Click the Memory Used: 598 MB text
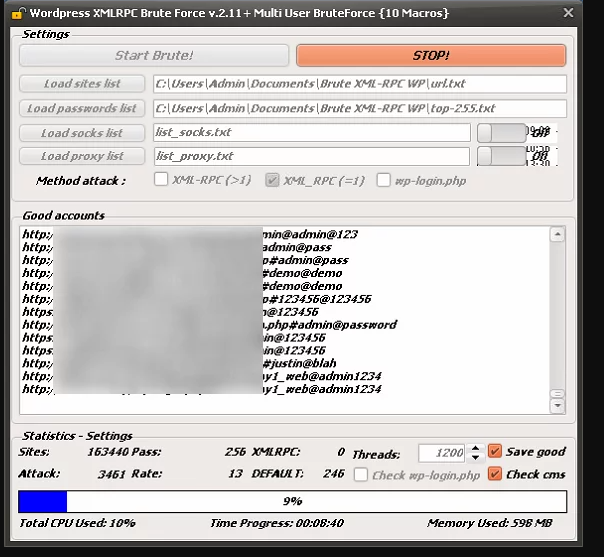Image resolution: width=604 pixels, height=557 pixels. coord(490,523)
